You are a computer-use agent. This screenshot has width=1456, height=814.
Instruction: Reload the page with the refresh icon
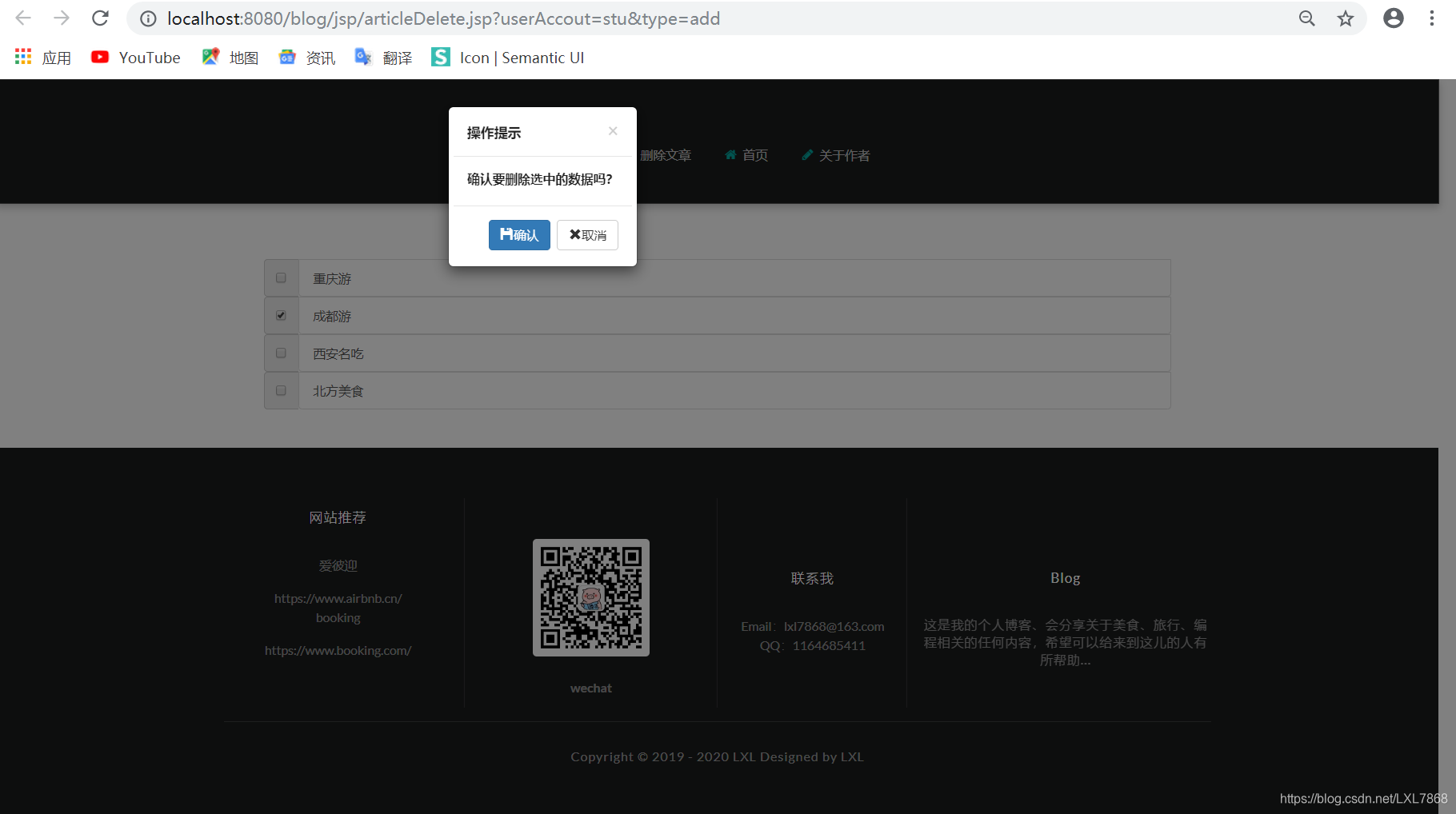pyautogui.click(x=100, y=18)
